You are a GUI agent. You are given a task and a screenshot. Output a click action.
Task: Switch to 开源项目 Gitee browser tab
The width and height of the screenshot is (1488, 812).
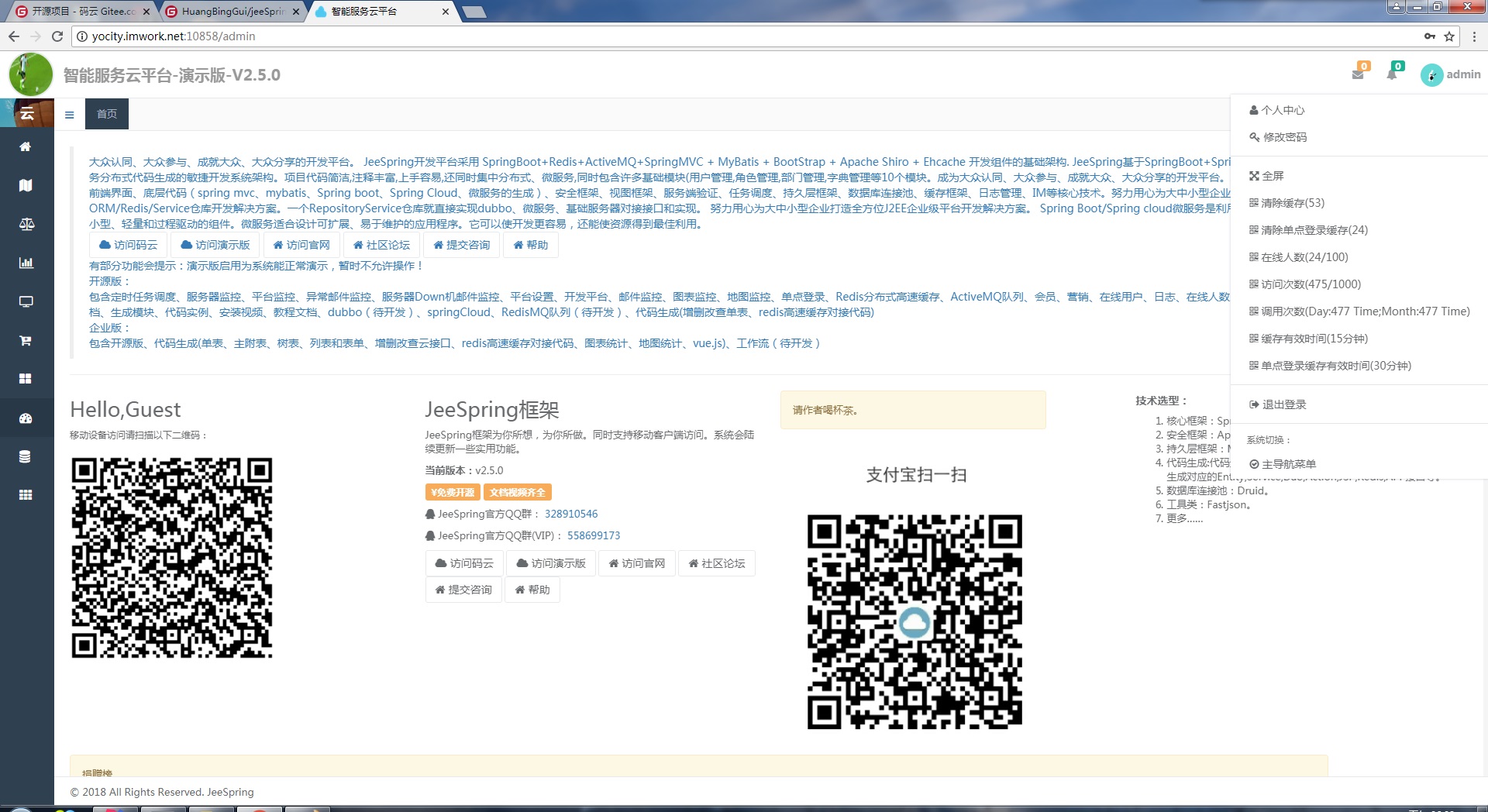click(84, 12)
